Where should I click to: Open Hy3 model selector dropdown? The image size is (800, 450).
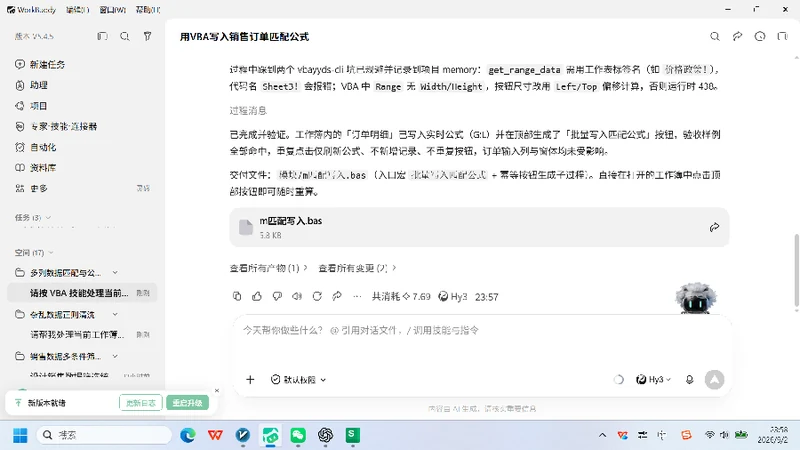(x=654, y=380)
